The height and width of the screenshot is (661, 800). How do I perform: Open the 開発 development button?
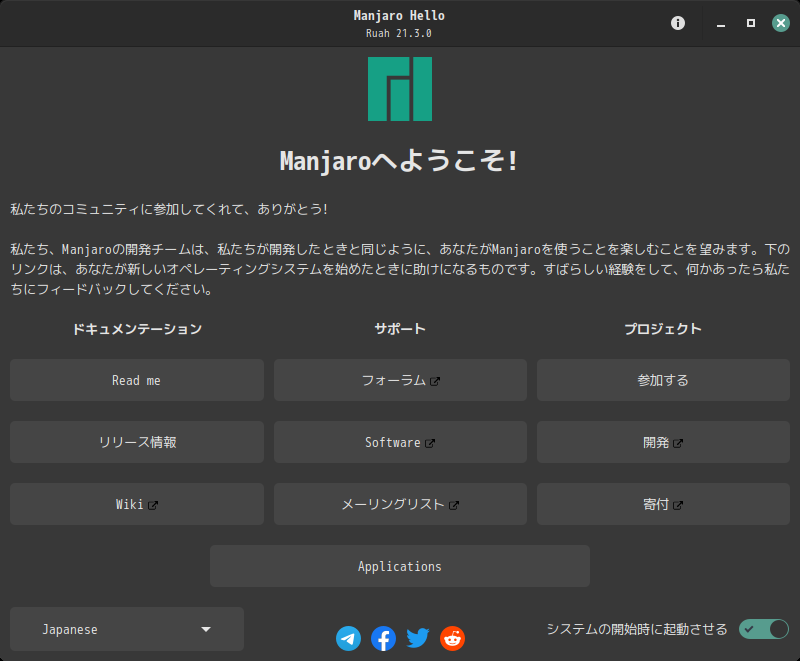[663, 442]
